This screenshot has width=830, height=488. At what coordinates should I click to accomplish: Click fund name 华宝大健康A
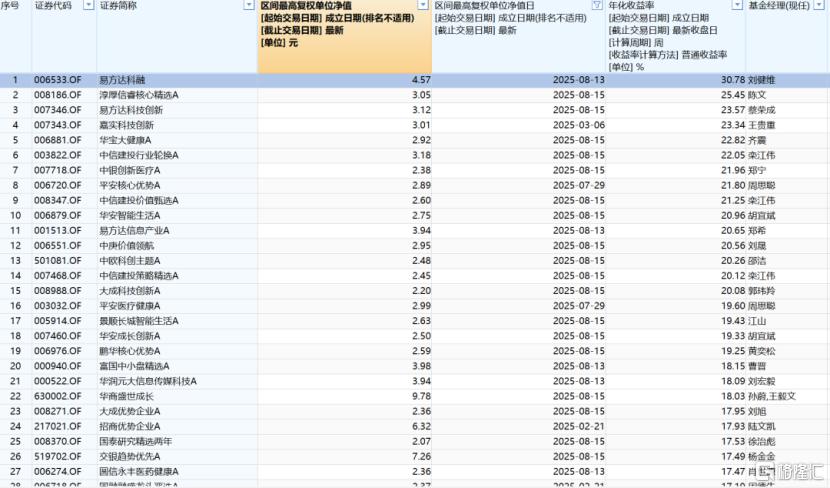point(125,140)
